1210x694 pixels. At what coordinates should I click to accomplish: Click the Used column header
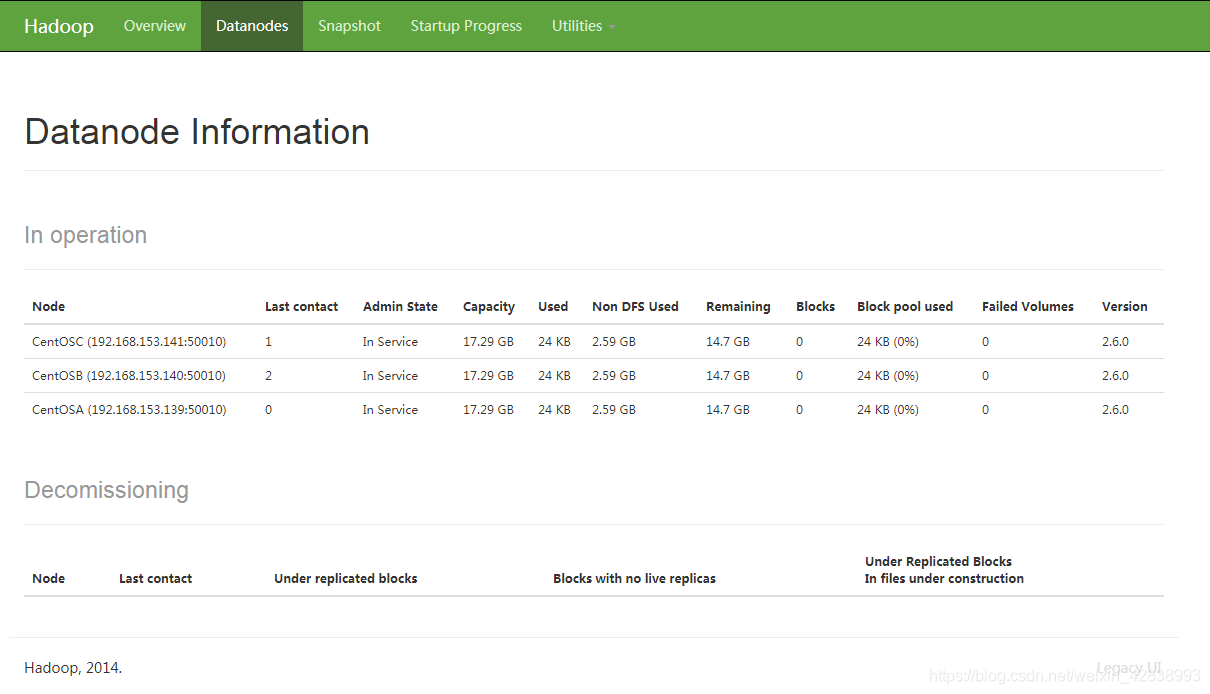(x=553, y=307)
